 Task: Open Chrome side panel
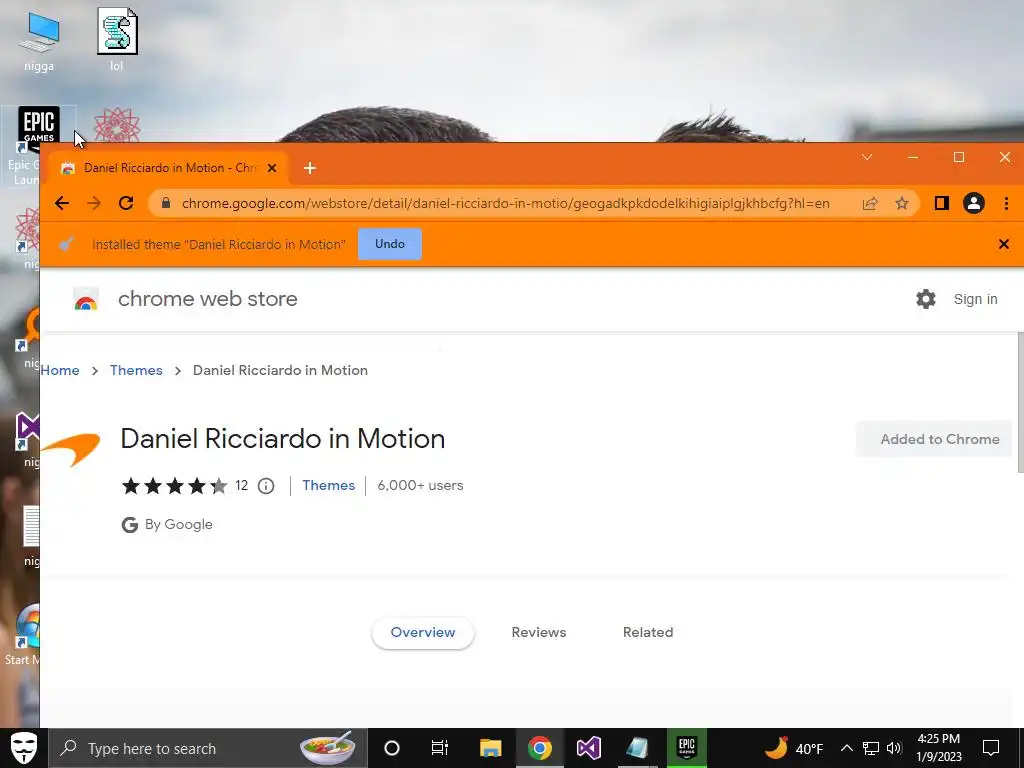[x=941, y=203]
